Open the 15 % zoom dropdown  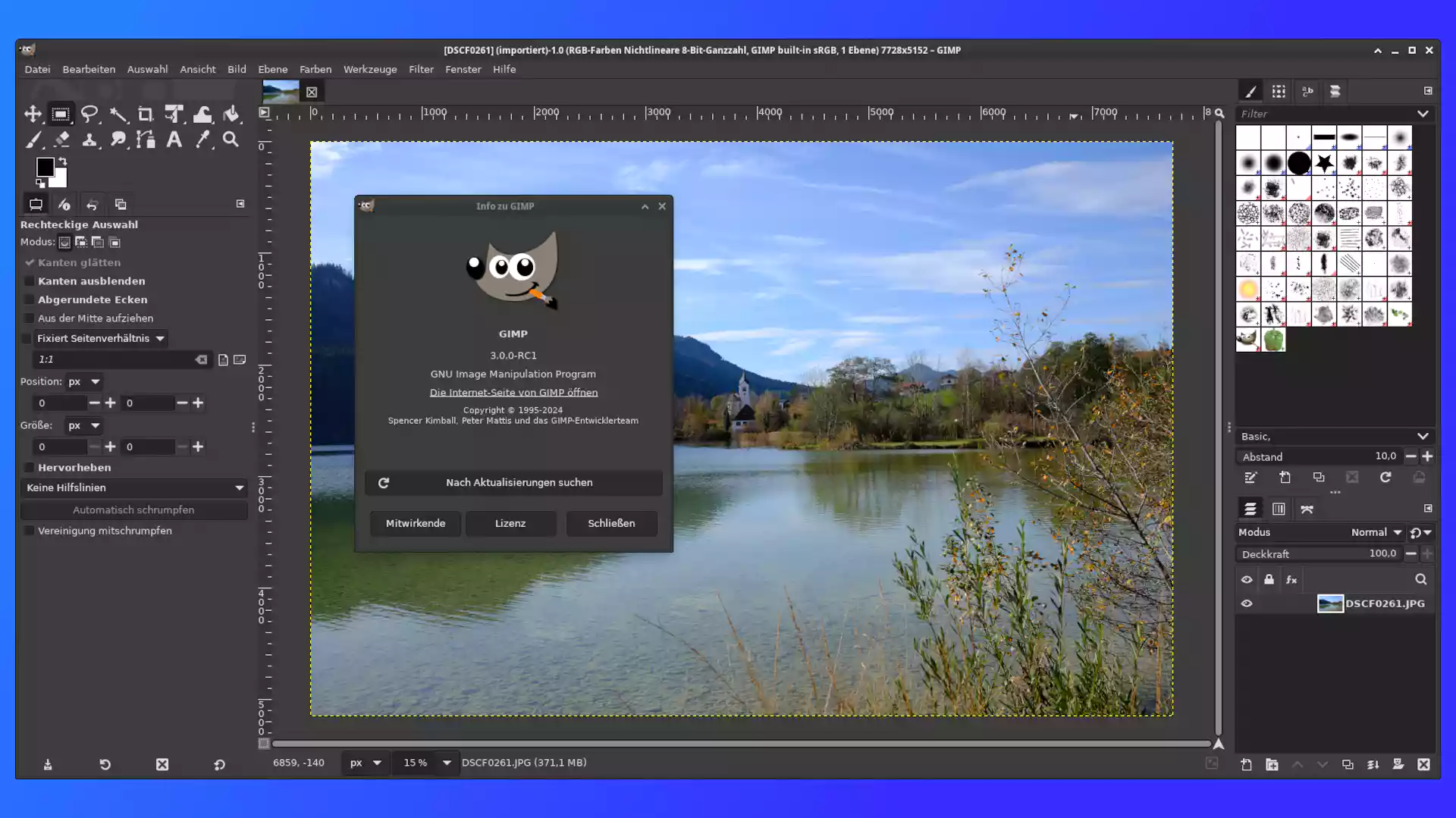[447, 763]
